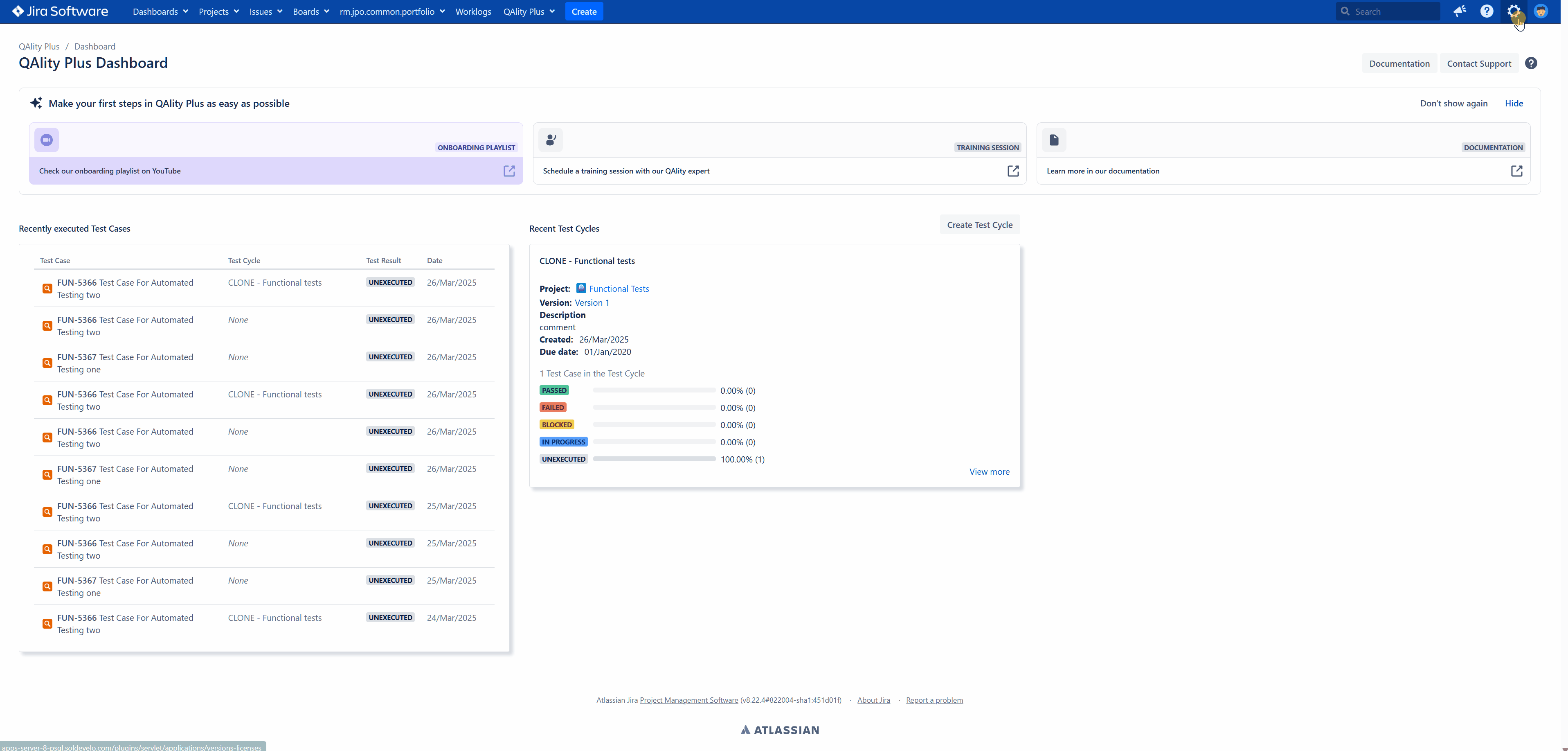Click the IN PROGRESS status badge

pos(564,442)
